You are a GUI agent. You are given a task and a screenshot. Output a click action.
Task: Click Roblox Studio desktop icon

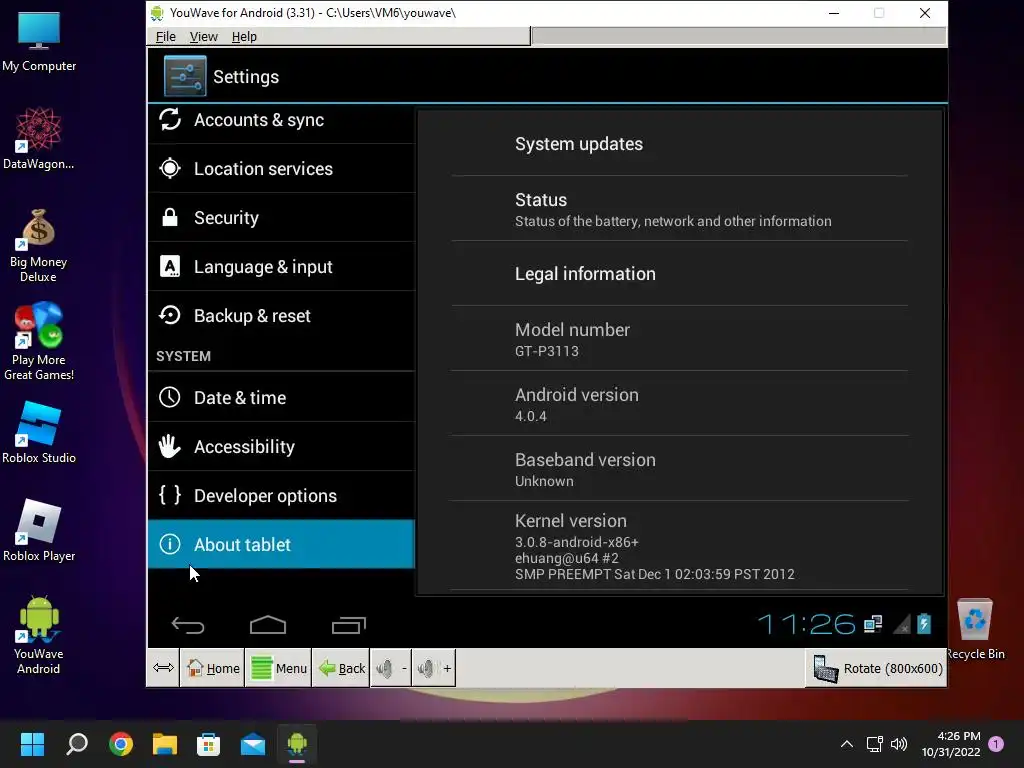coord(39,432)
